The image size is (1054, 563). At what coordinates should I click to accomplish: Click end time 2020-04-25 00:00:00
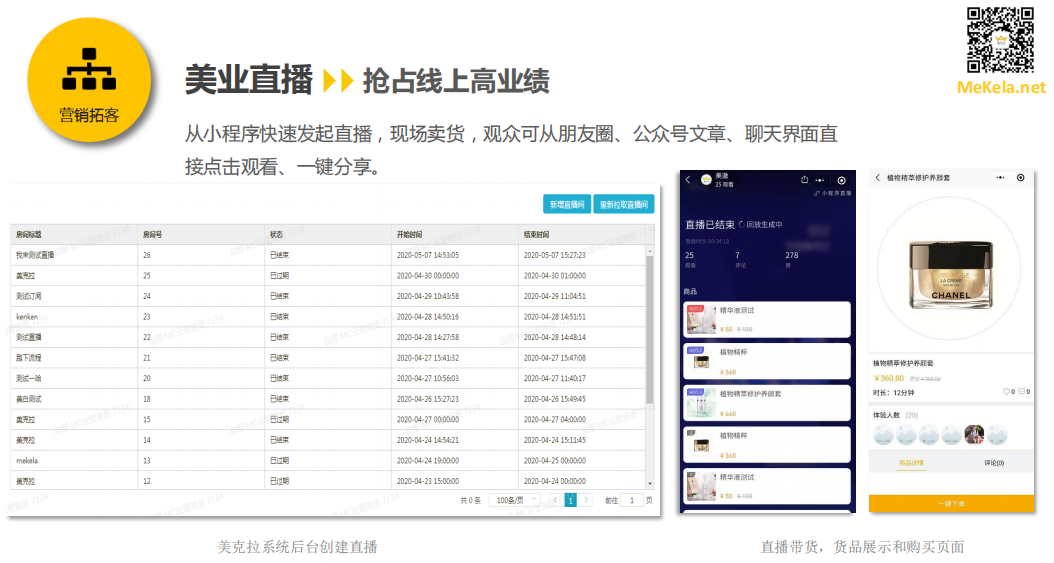tap(555, 461)
